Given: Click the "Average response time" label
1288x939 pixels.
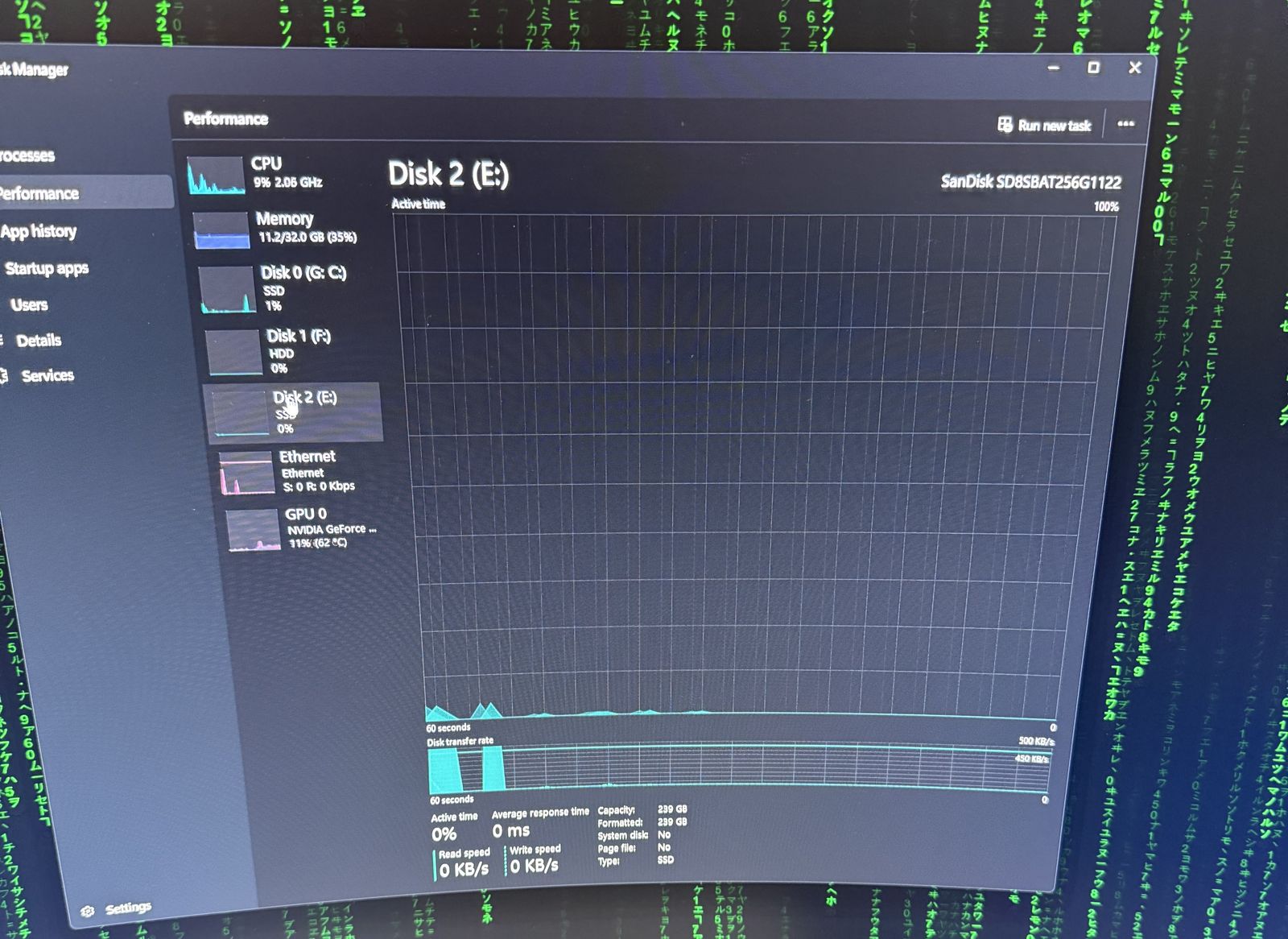Looking at the screenshot, I should coord(540,813).
